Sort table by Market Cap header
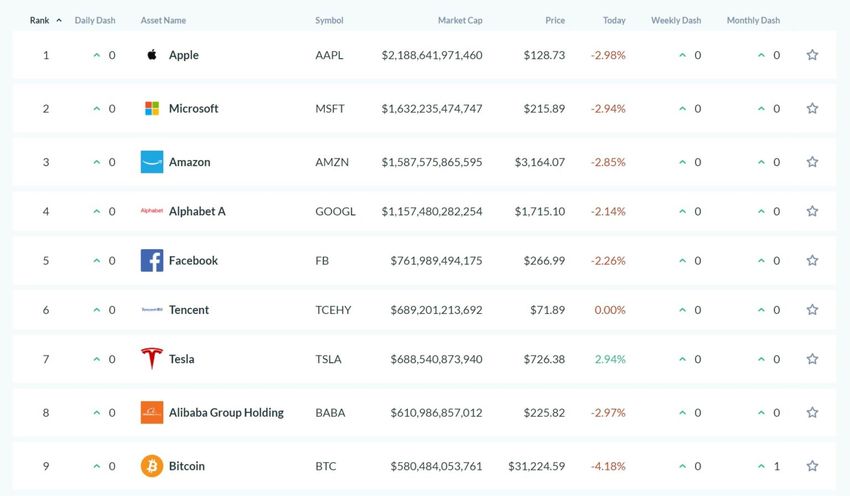The height and width of the screenshot is (496, 850). coord(460,20)
